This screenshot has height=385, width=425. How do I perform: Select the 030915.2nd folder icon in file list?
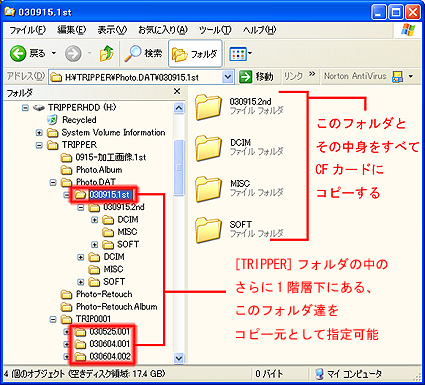(208, 106)
